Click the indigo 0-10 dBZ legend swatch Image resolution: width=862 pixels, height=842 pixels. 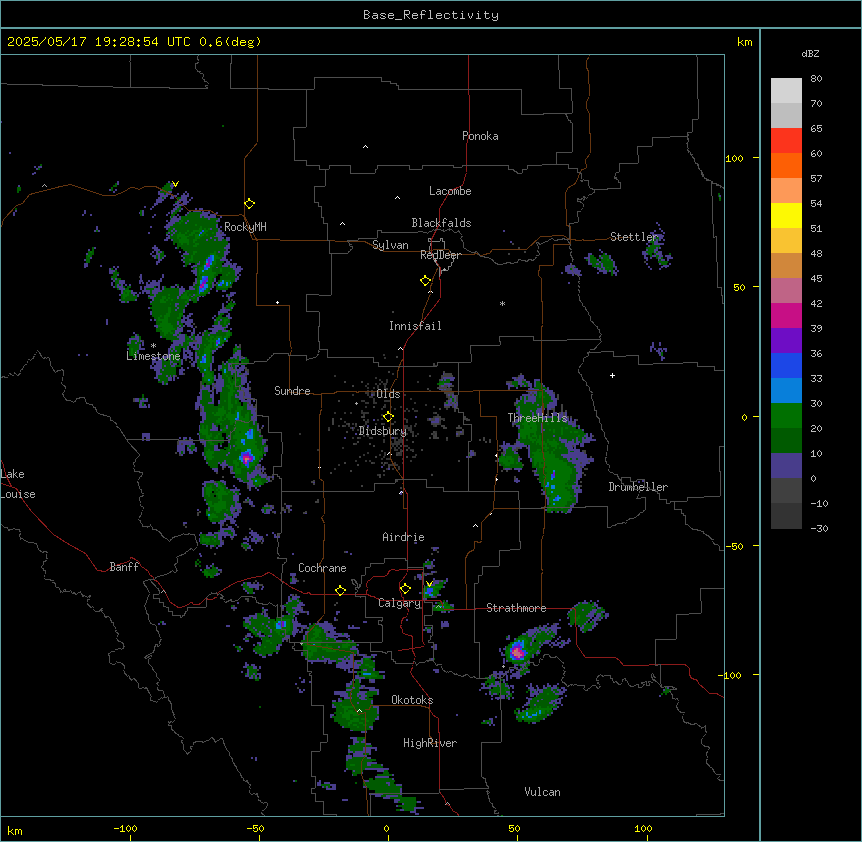(786, 466)
